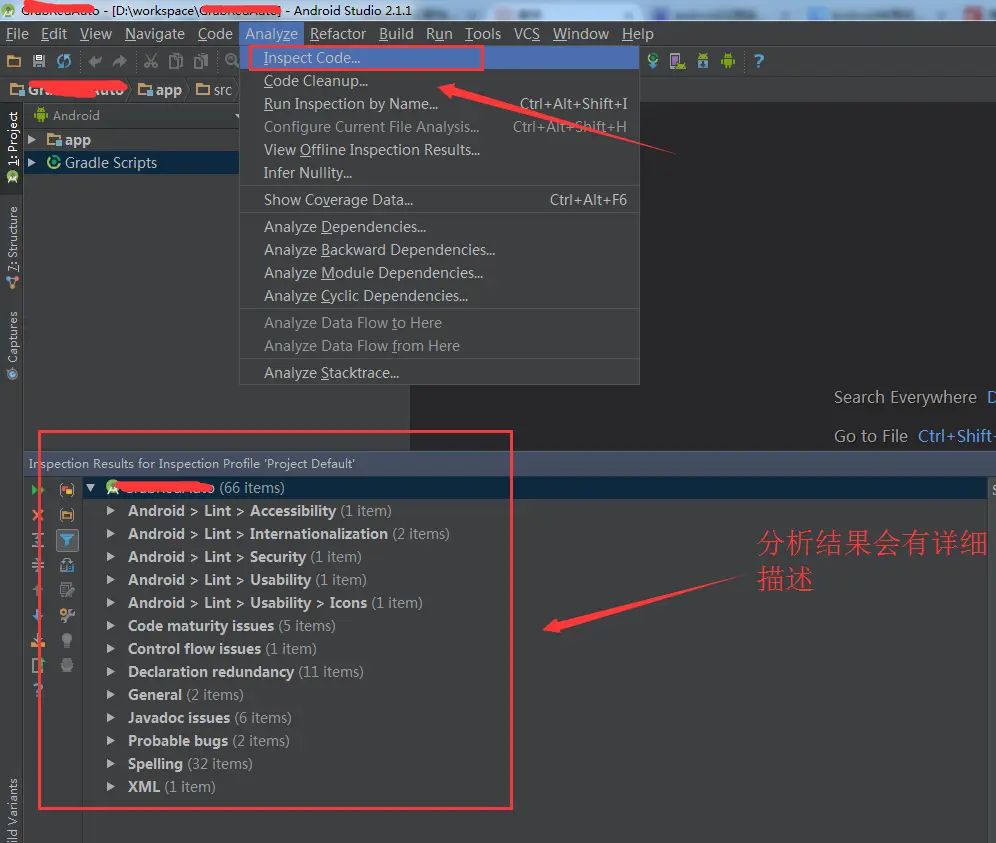Viewport: 996px width, 843px height.
Task: Expand Android Lint Security results
Action: pyautogui.click(x=111, y=556)
